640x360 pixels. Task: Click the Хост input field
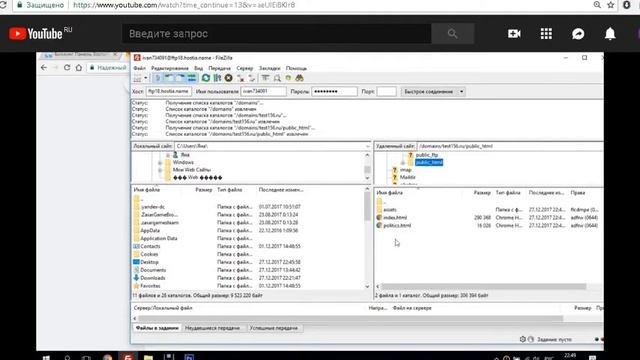click(169, 91)
